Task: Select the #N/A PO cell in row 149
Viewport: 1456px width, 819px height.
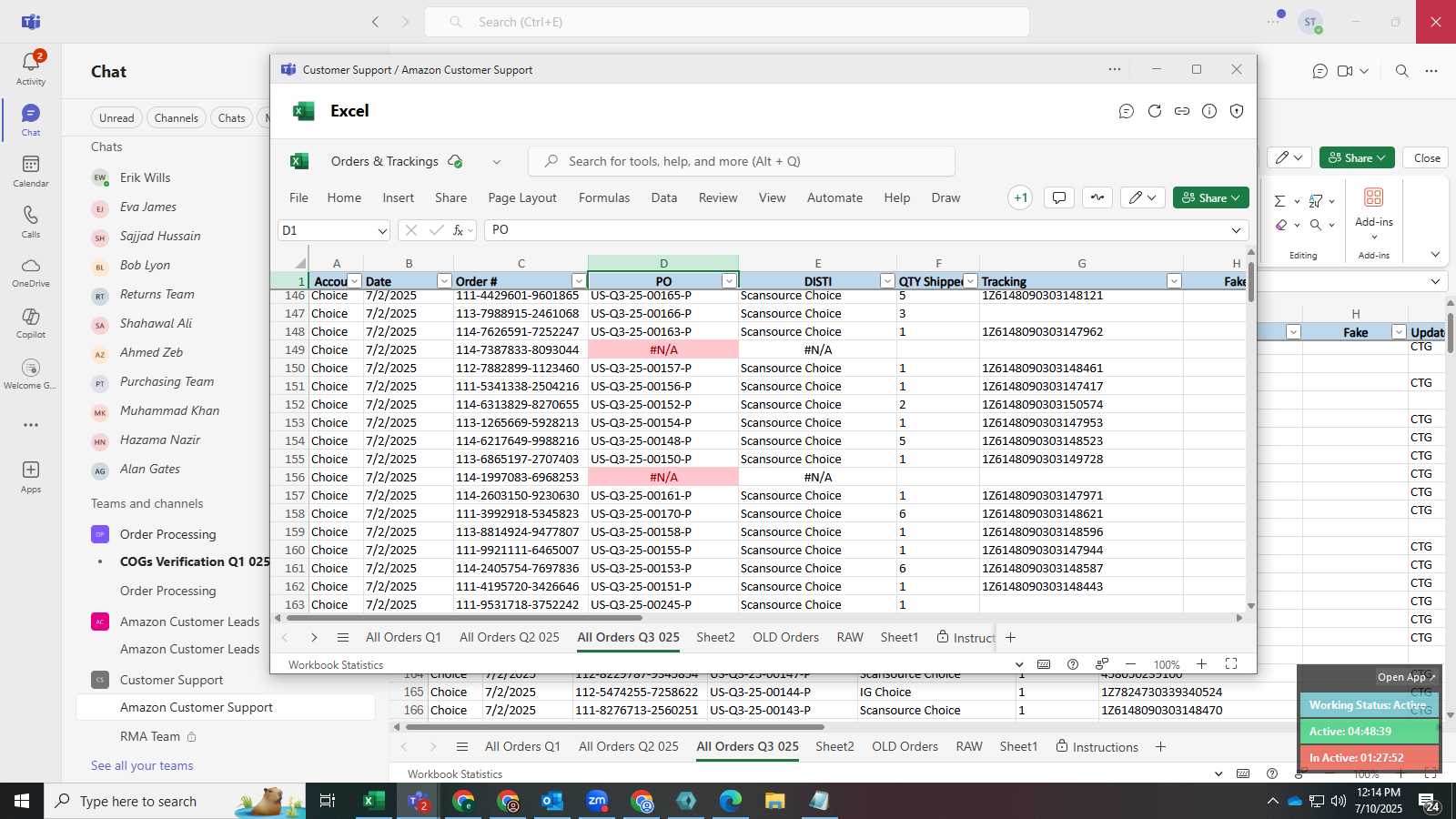Action: pos(663,349)
